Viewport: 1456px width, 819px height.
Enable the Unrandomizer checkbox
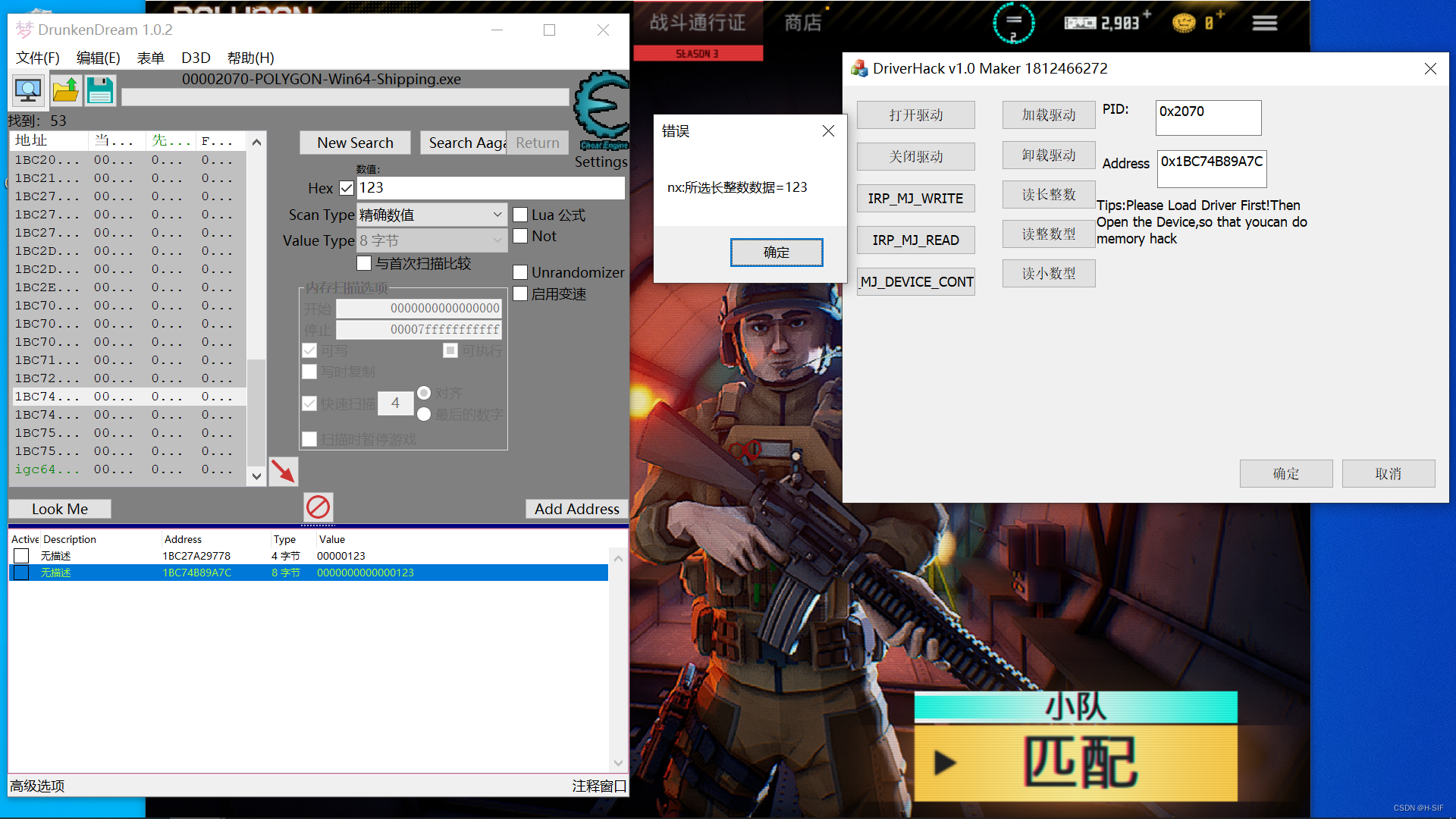(x=520, y=272)
